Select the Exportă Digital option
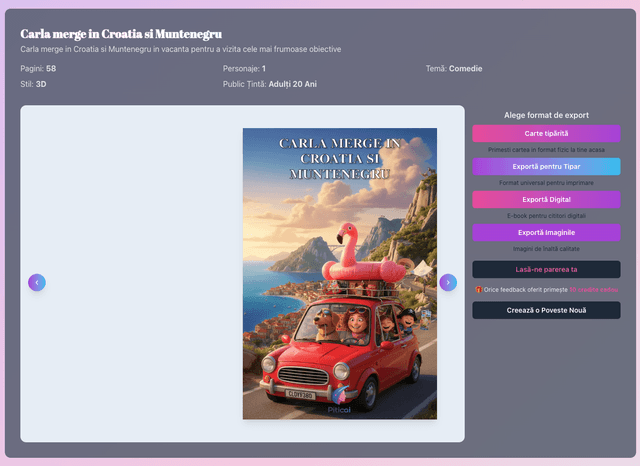Screen dimensions: 640x466 click(x=546, y=200)
